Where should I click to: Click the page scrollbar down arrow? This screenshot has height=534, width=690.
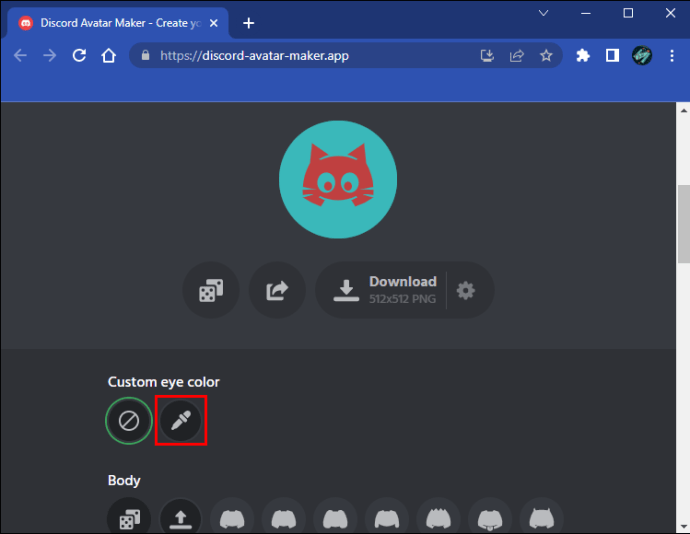point(683,527)
